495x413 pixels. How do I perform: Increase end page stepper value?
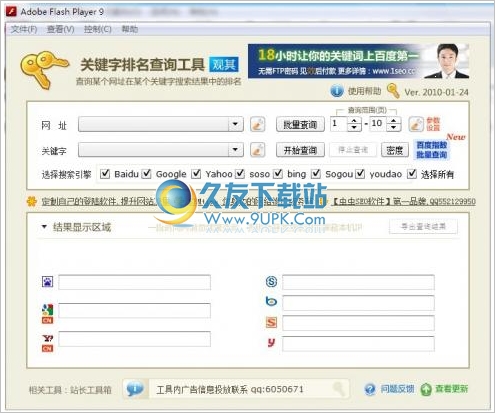click(394, 121)
